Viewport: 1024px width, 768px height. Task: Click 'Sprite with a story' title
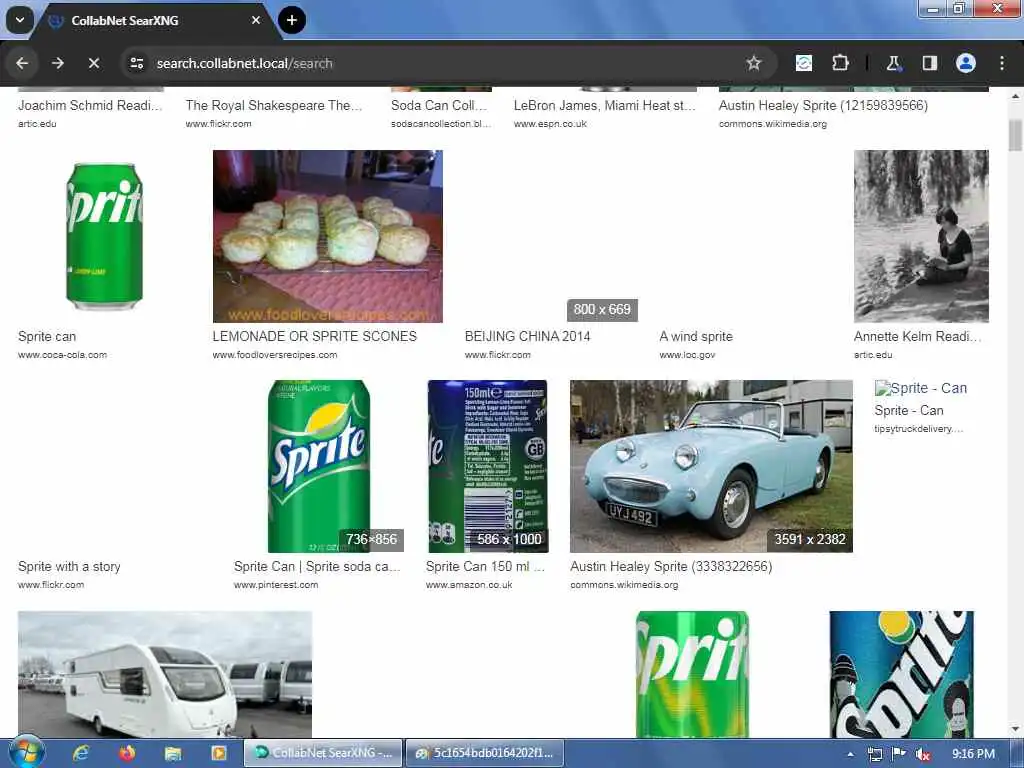69,566
